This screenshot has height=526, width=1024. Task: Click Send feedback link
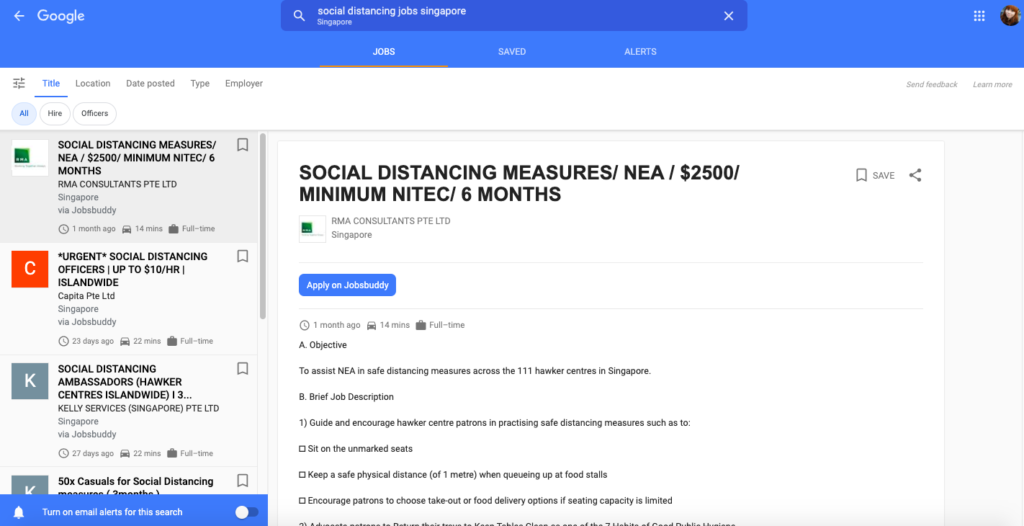931,84
